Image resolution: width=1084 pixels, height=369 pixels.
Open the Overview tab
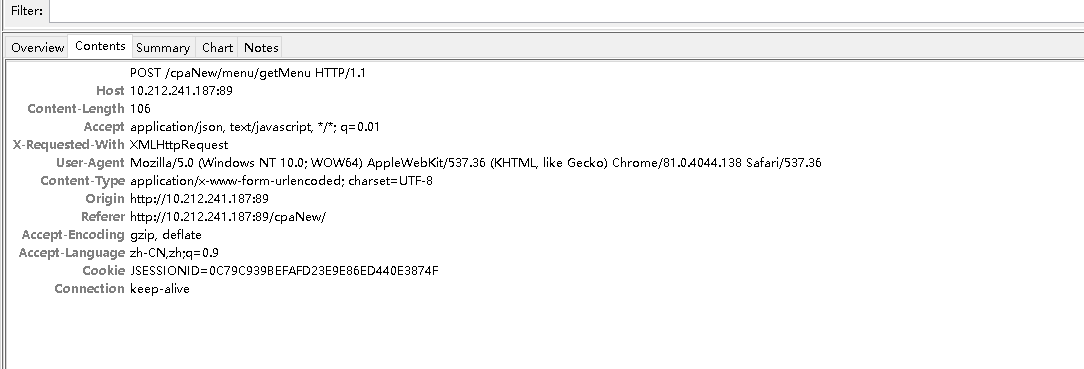pyautogui.click(x=37, y=48)
